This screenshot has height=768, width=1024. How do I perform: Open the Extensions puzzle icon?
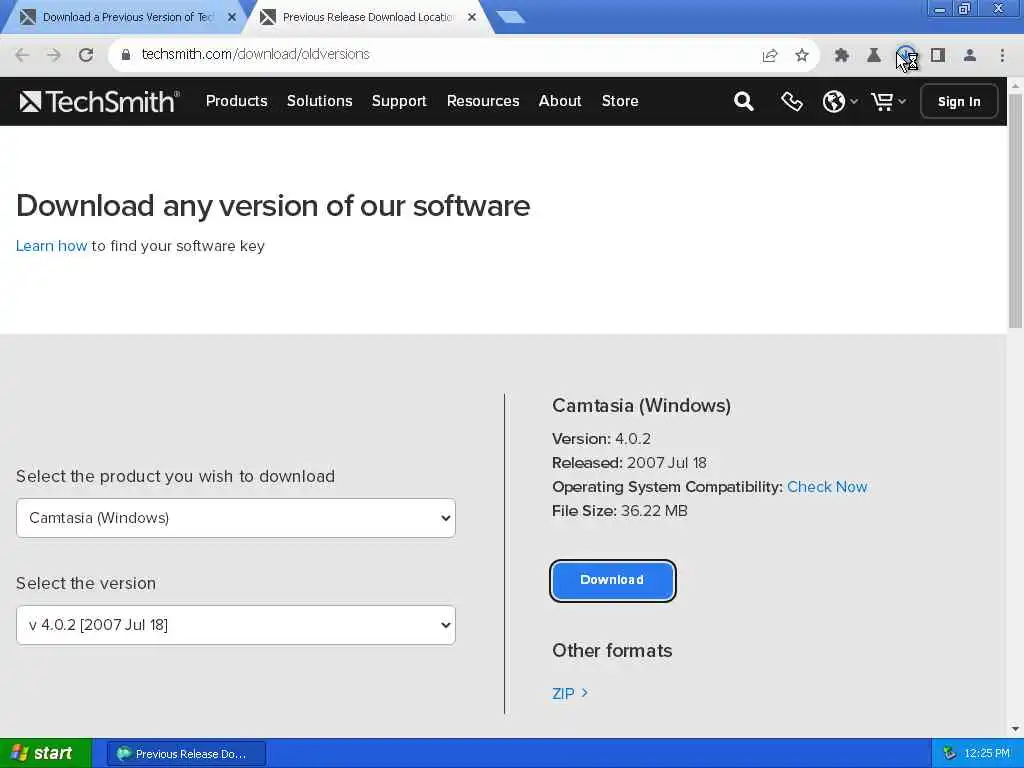tap(841, 56)
